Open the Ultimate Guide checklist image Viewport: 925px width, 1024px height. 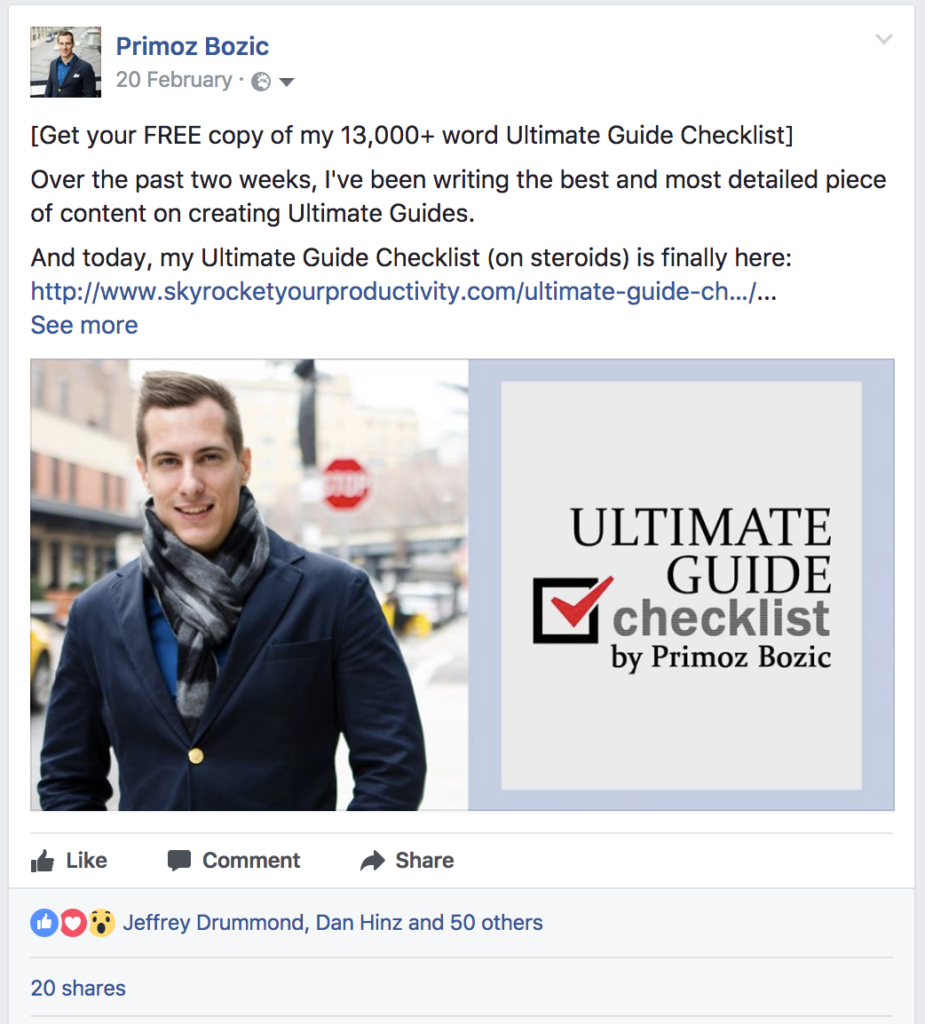pyautogui.click(x=462, y=584)
